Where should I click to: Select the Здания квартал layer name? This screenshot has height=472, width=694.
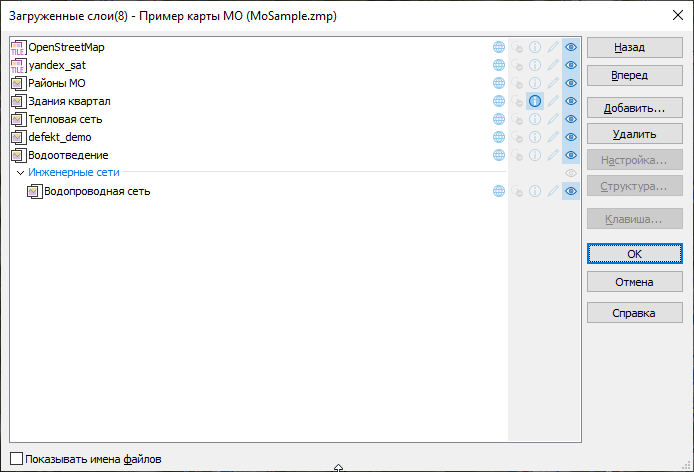pos(69,101)
